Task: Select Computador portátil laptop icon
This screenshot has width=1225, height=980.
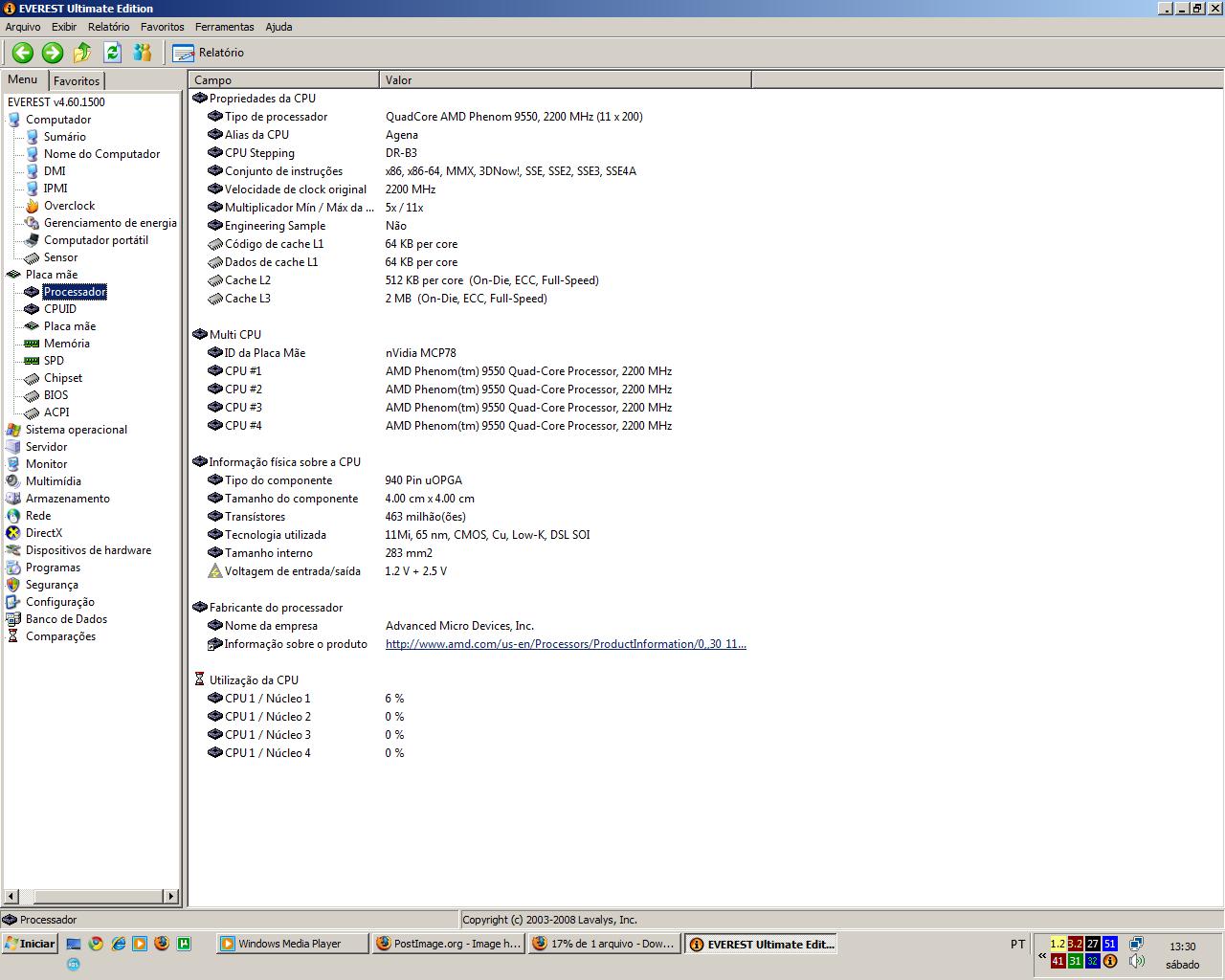Action: (x=33, y=240)
